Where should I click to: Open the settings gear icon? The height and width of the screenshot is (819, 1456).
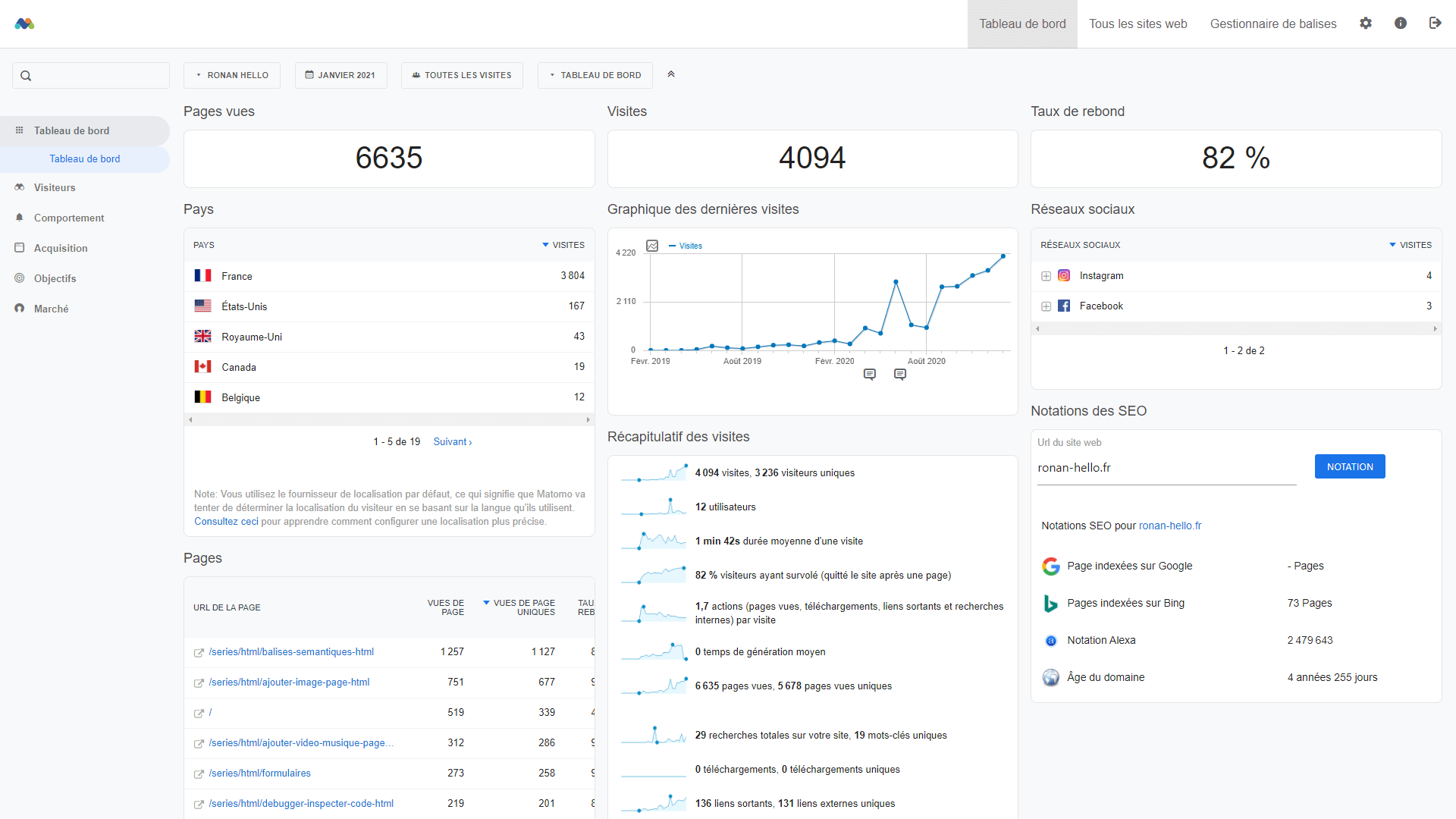tap(1366, 24)
